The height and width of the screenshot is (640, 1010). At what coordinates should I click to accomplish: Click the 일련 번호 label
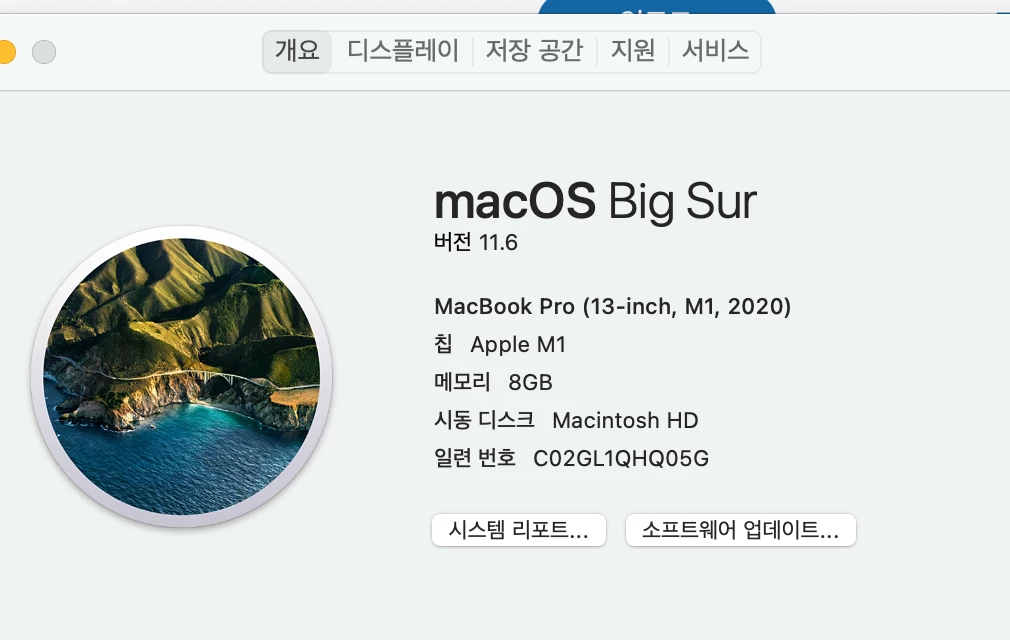pyautogui.click(x=475, y=458)
